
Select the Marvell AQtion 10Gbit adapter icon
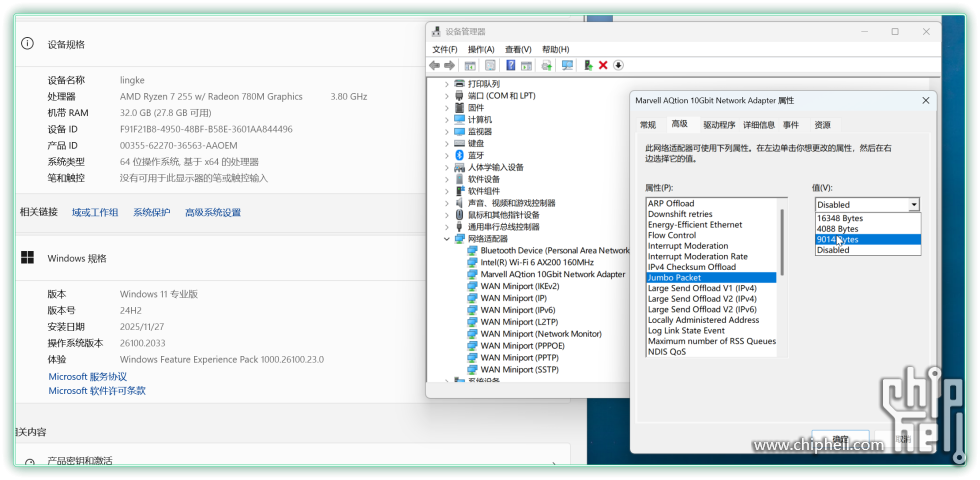click(x=473, y=274)
